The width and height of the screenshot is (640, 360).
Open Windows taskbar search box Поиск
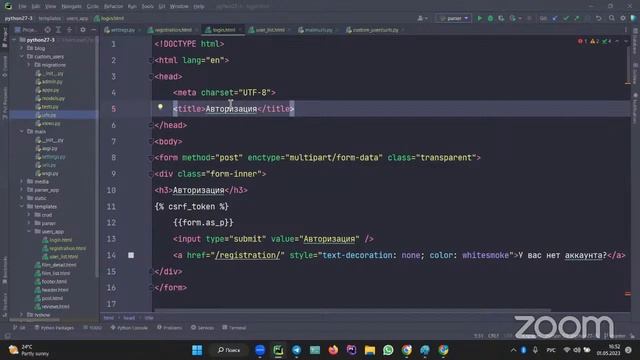tap(229, 350)
